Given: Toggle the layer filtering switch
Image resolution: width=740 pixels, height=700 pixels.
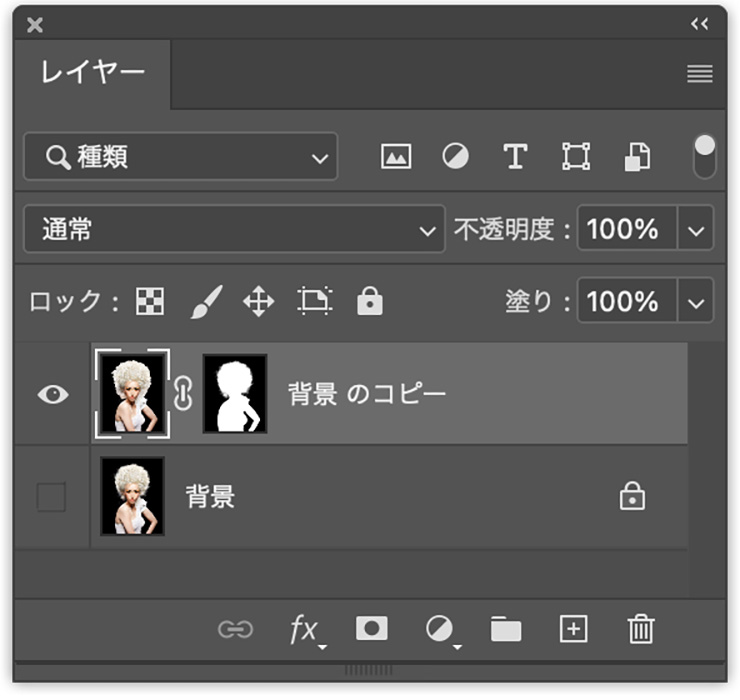Looking at the screenshot, I should tap(705, 157).
